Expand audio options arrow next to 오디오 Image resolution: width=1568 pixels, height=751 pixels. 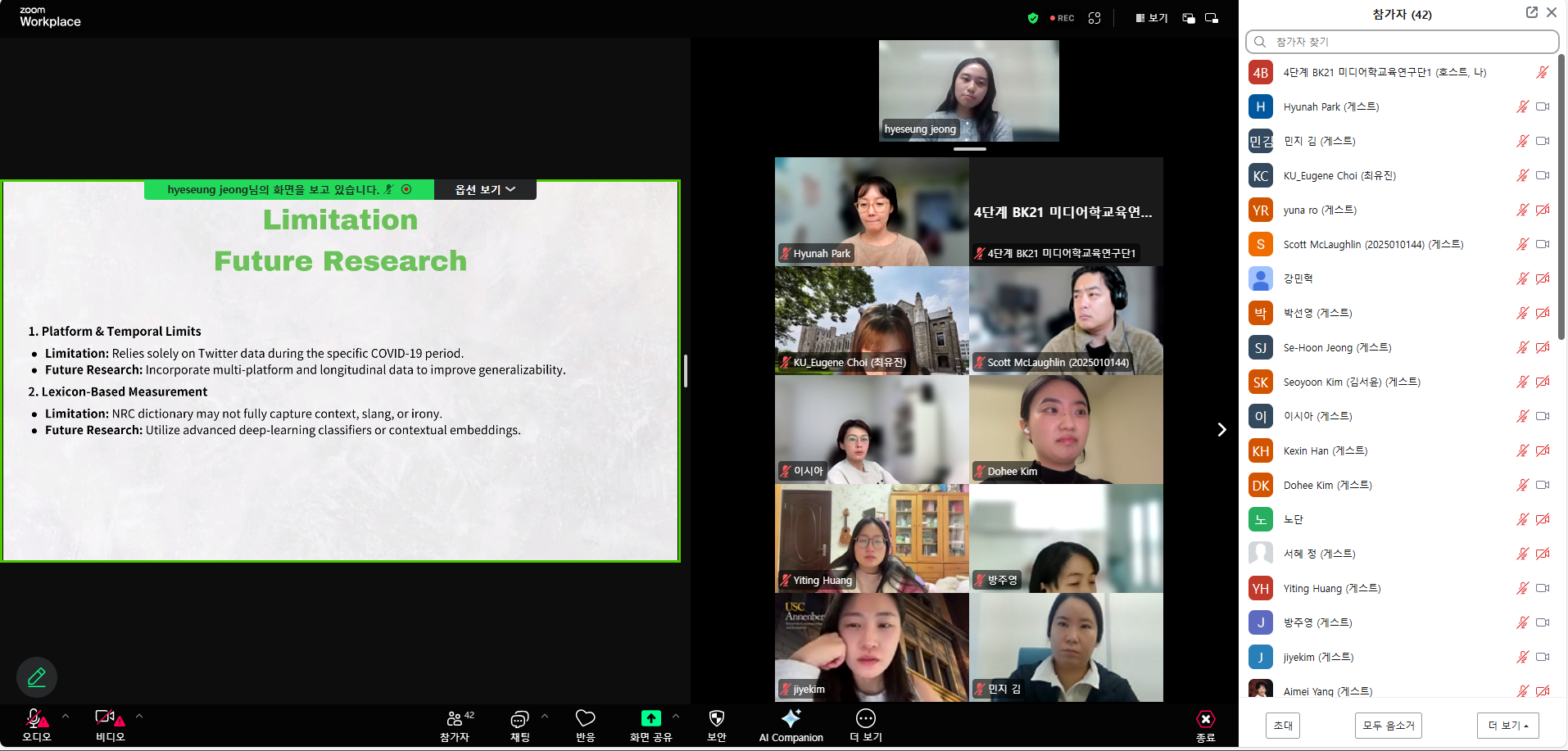(x=66, y=717)
